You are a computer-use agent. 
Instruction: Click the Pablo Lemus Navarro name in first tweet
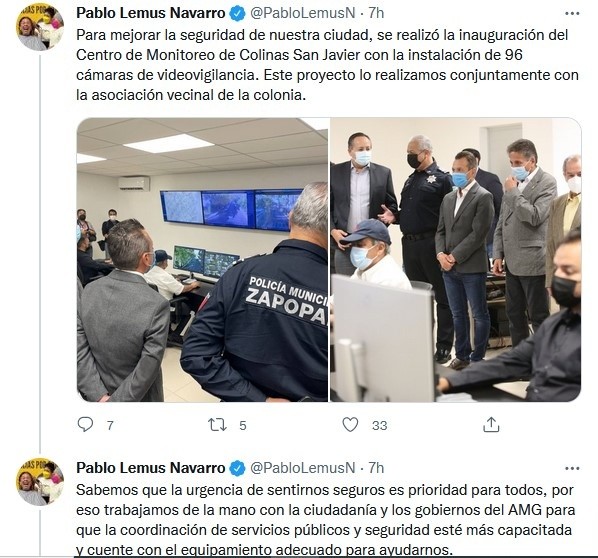coord(151,13)
